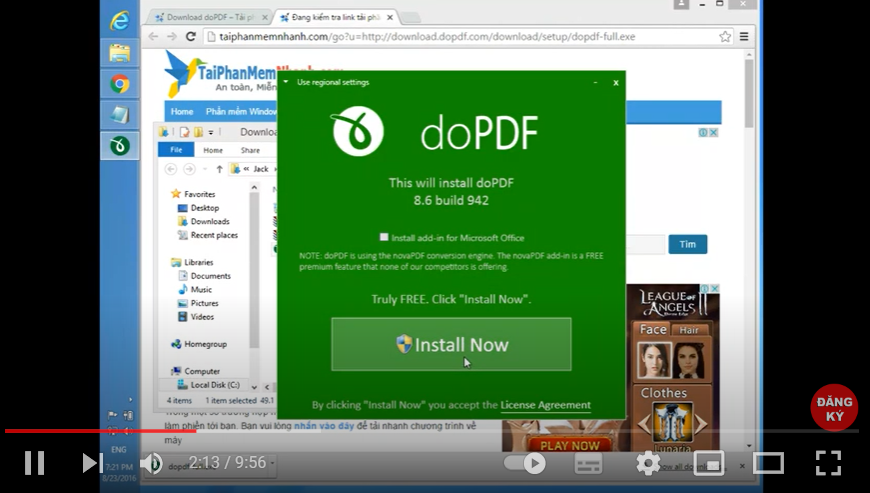Select Computer in navigation pane
870x493 pixels.
[202, 371]
